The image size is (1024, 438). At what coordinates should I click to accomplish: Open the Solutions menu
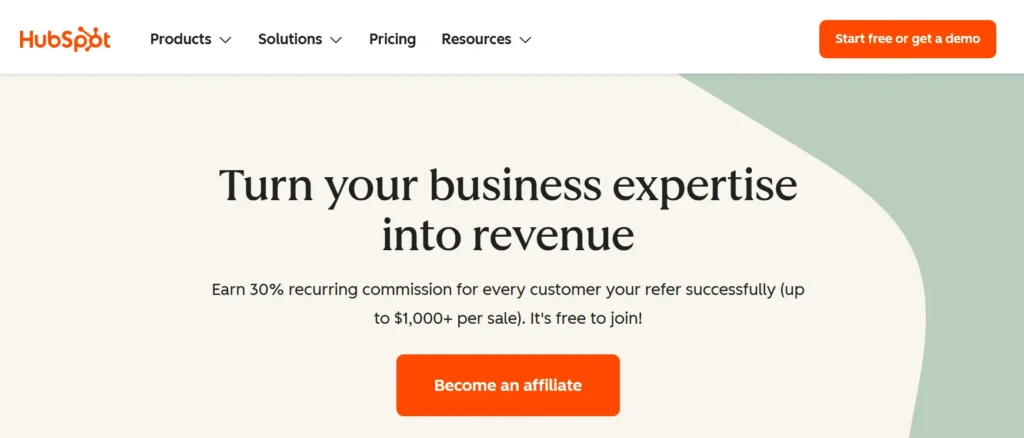coord(290,39)
